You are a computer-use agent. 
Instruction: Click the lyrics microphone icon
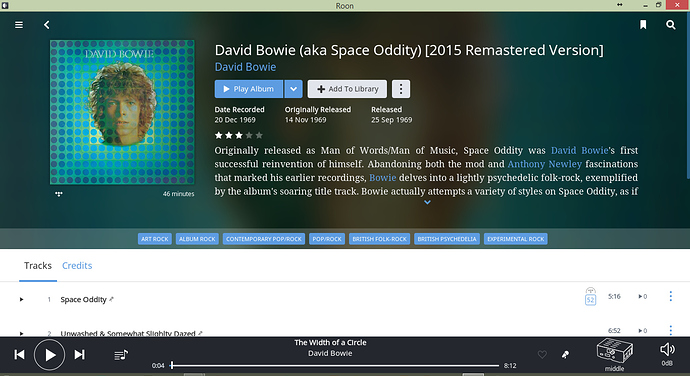point(565,354)
